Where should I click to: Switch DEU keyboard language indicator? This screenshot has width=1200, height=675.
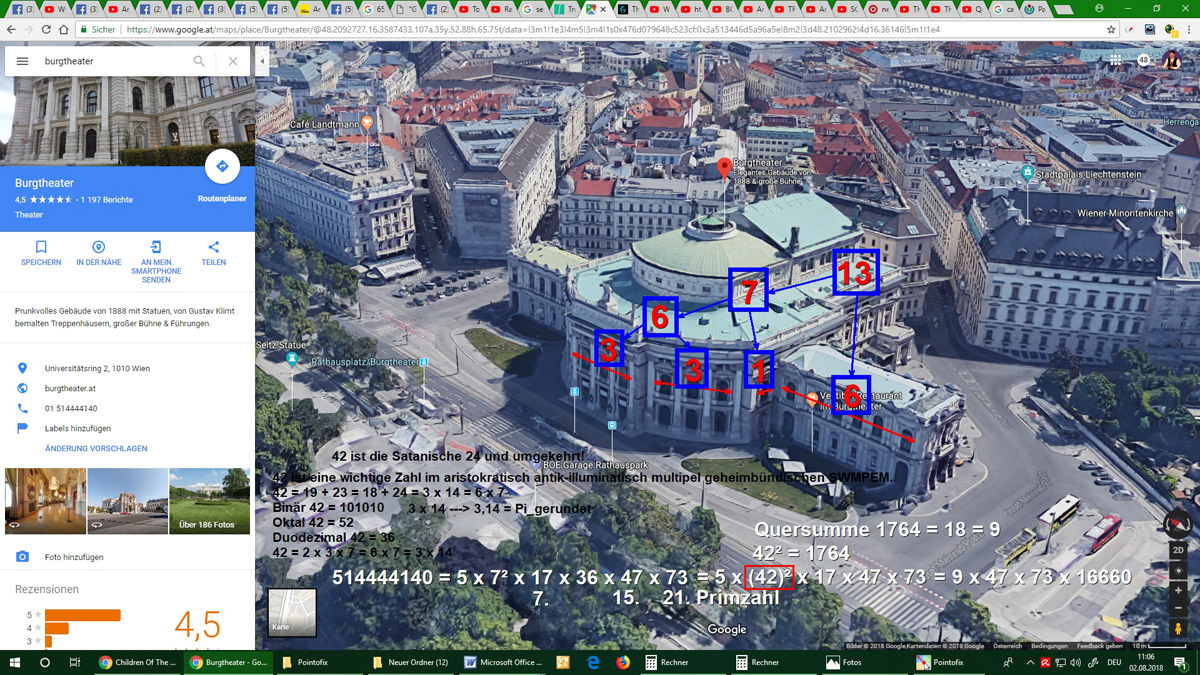pyautogui.click(x=1112, y=663)
